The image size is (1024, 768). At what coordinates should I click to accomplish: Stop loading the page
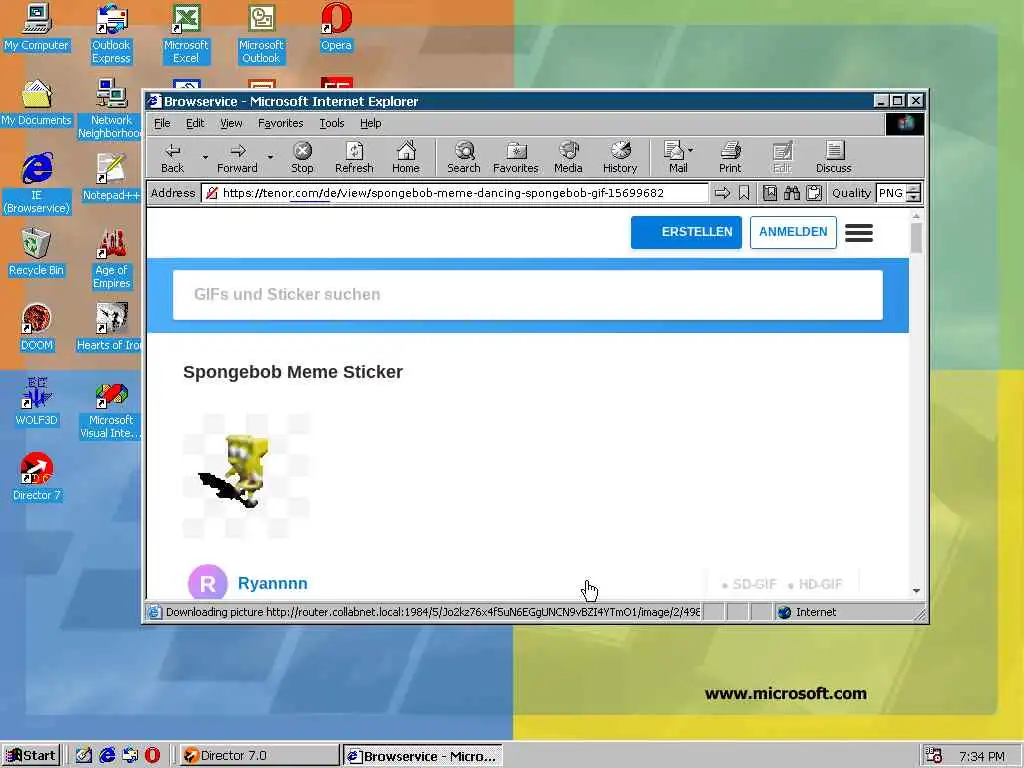pos(302,157)
